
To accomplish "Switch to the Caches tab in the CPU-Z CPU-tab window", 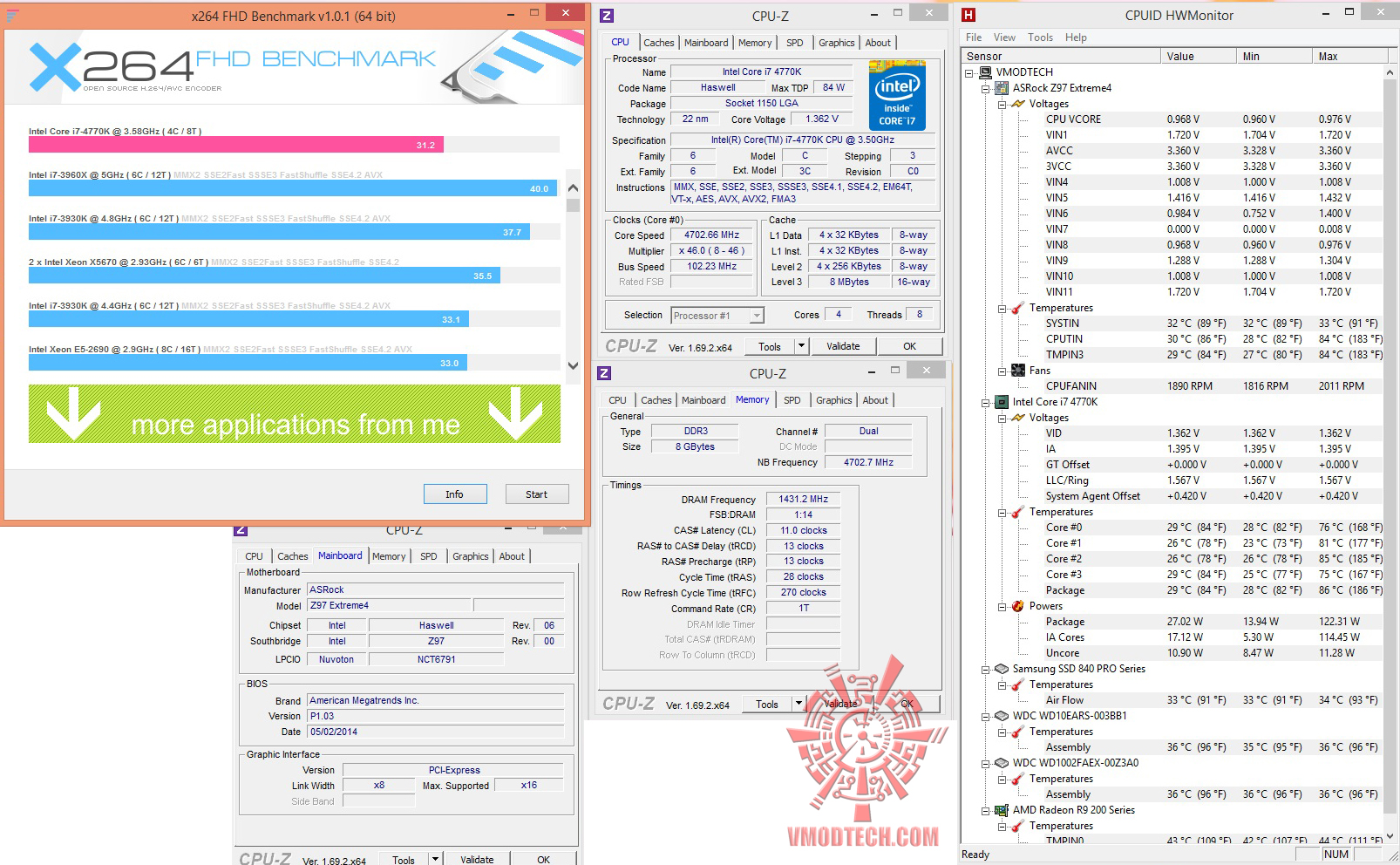I will tap(658, 43).
